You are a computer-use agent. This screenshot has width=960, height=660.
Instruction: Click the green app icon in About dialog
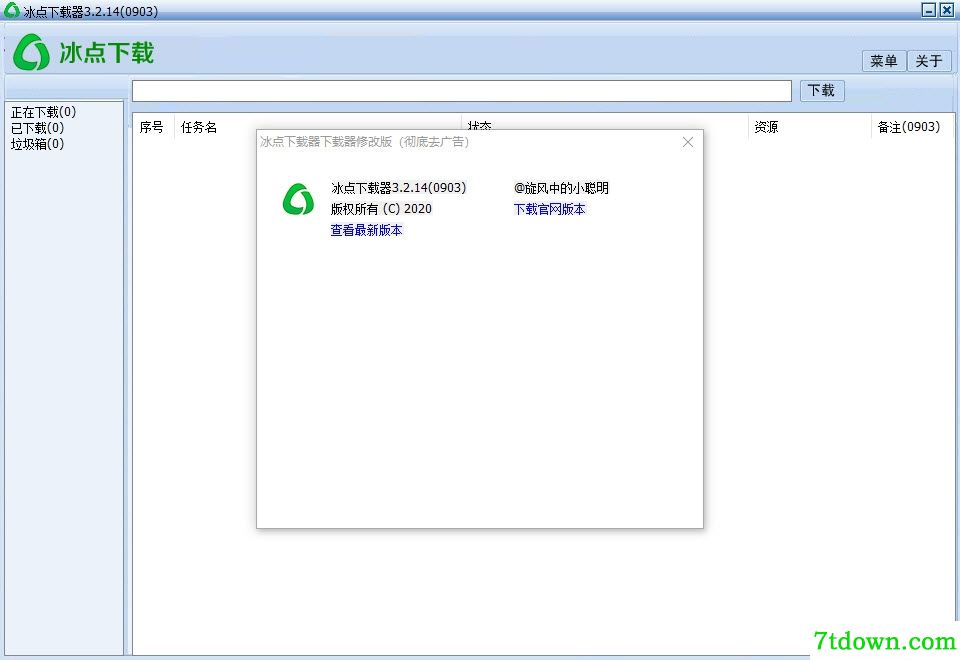pos(298,199)
